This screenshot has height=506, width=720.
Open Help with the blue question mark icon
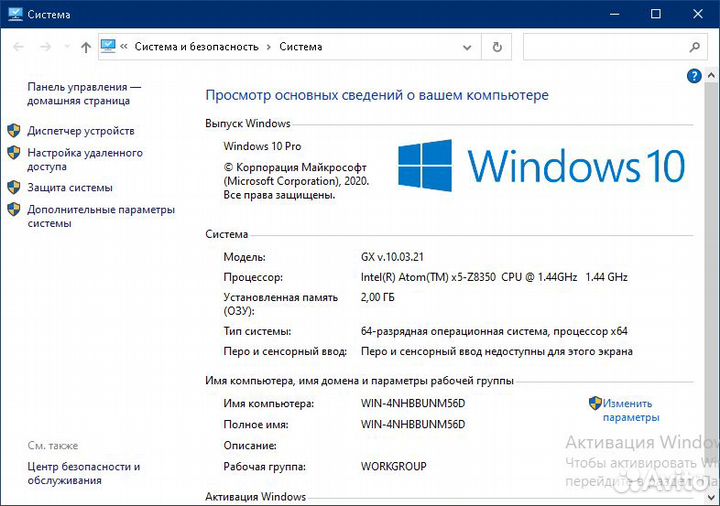click(694, 76)
